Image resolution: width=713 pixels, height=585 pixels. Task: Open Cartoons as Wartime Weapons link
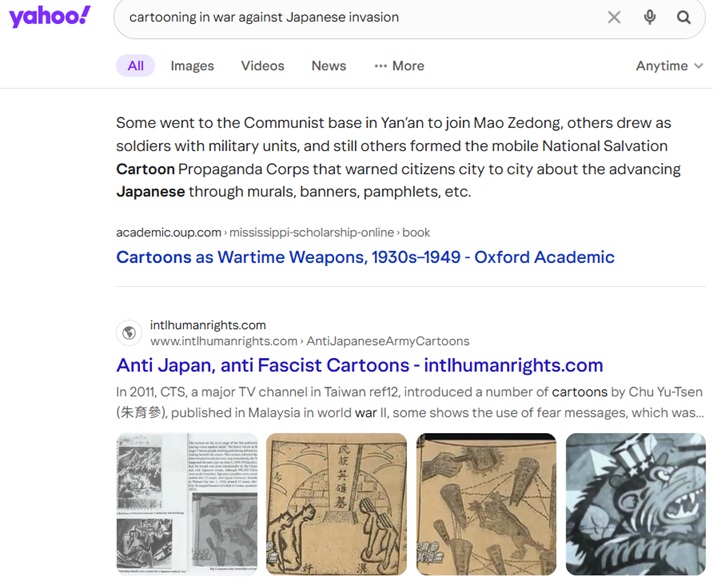365,257
